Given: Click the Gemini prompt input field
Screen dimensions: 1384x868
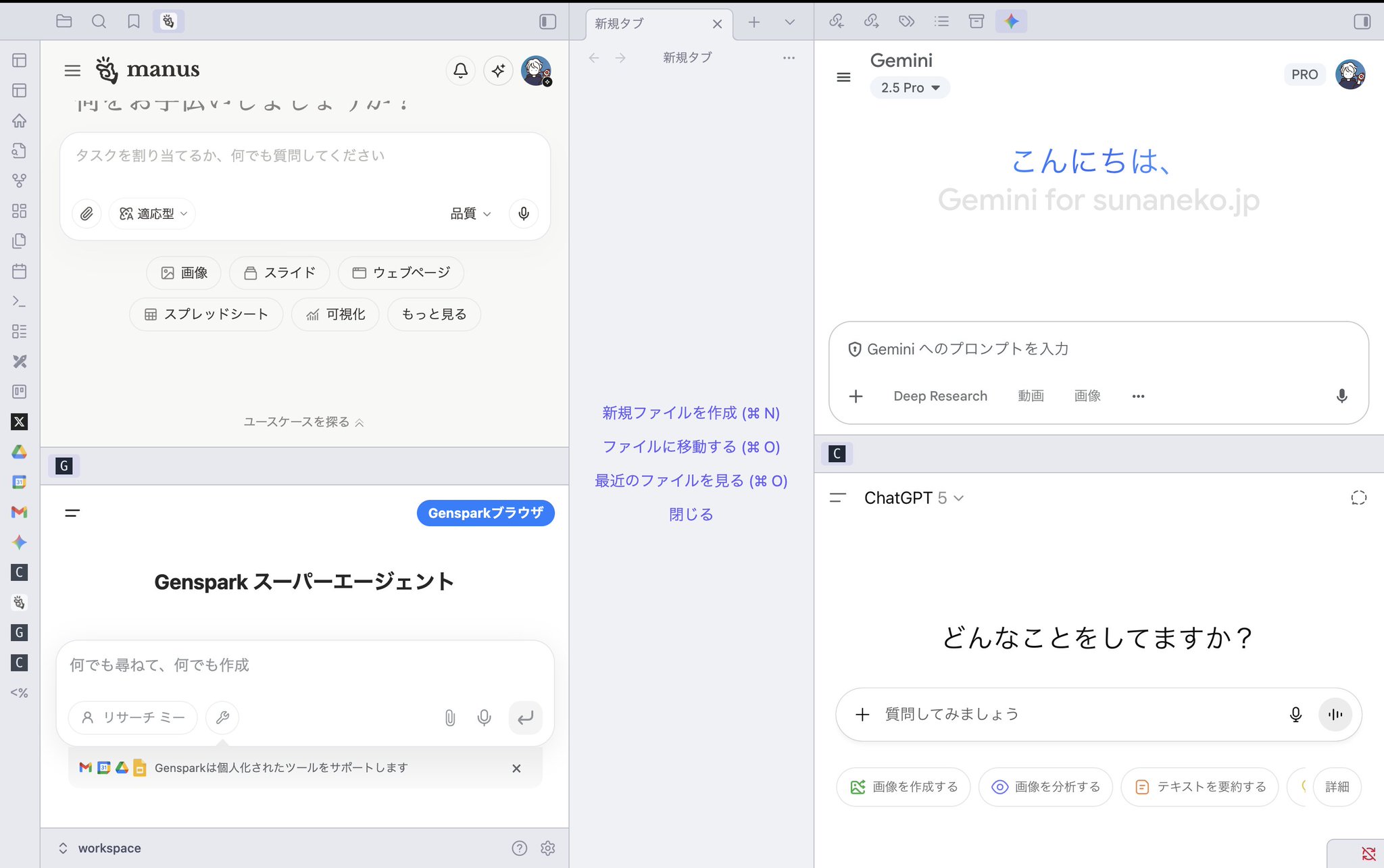Looking at the screenshot, I should click(x=1099, y=349).
